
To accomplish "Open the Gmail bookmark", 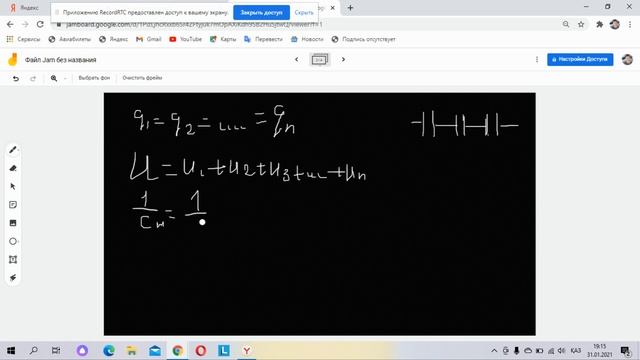I will (x=149, y=39).
